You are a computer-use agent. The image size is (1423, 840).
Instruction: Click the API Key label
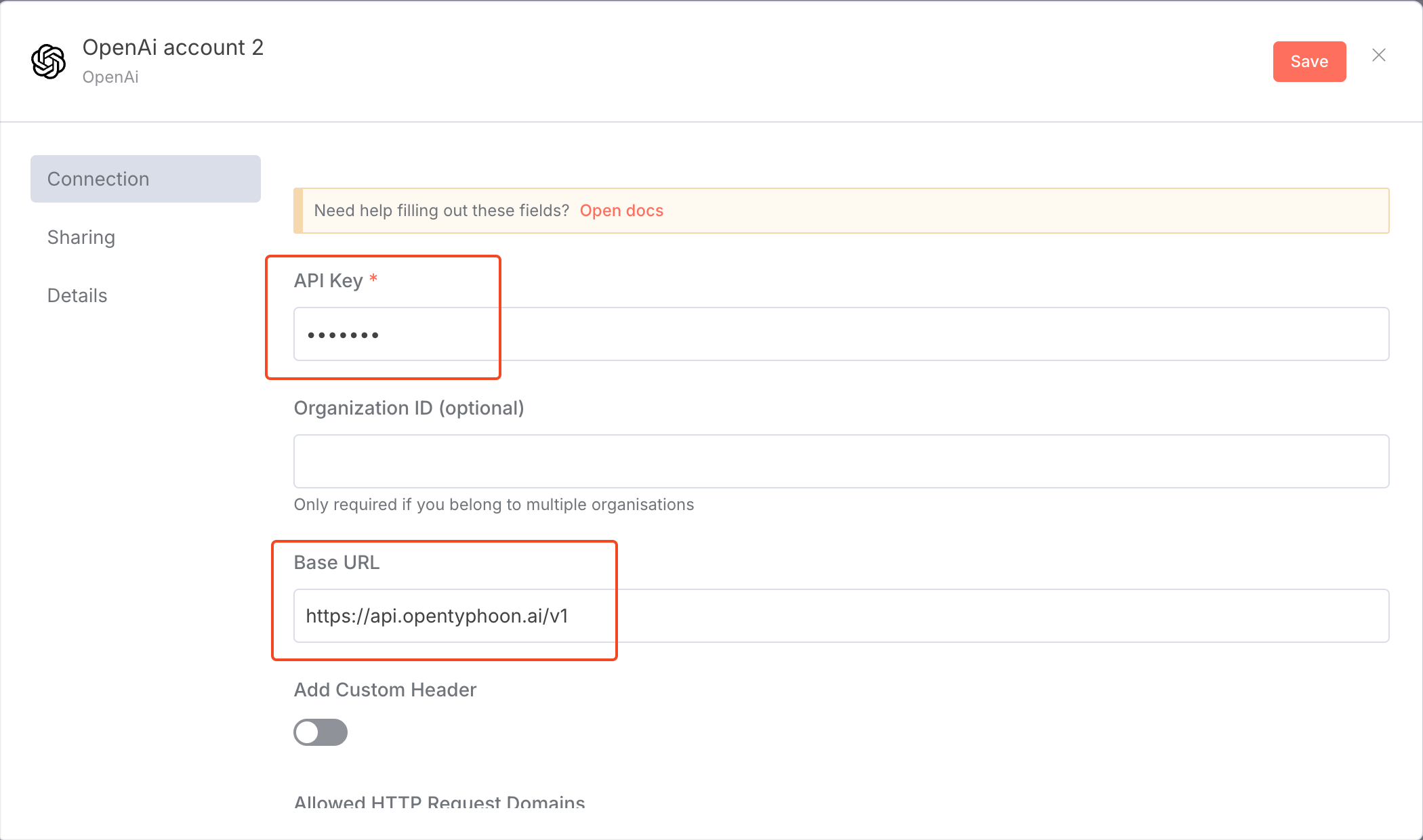coord(329,280)
